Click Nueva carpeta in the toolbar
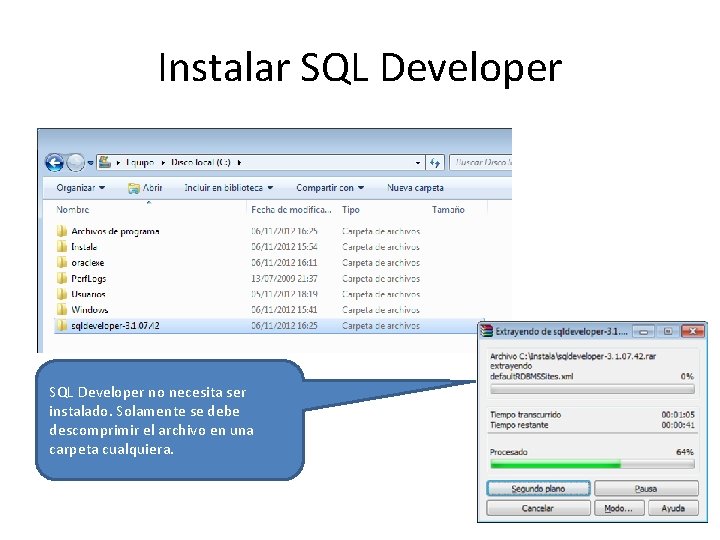The width and height of the screenshot is (720, 540). 415,187
